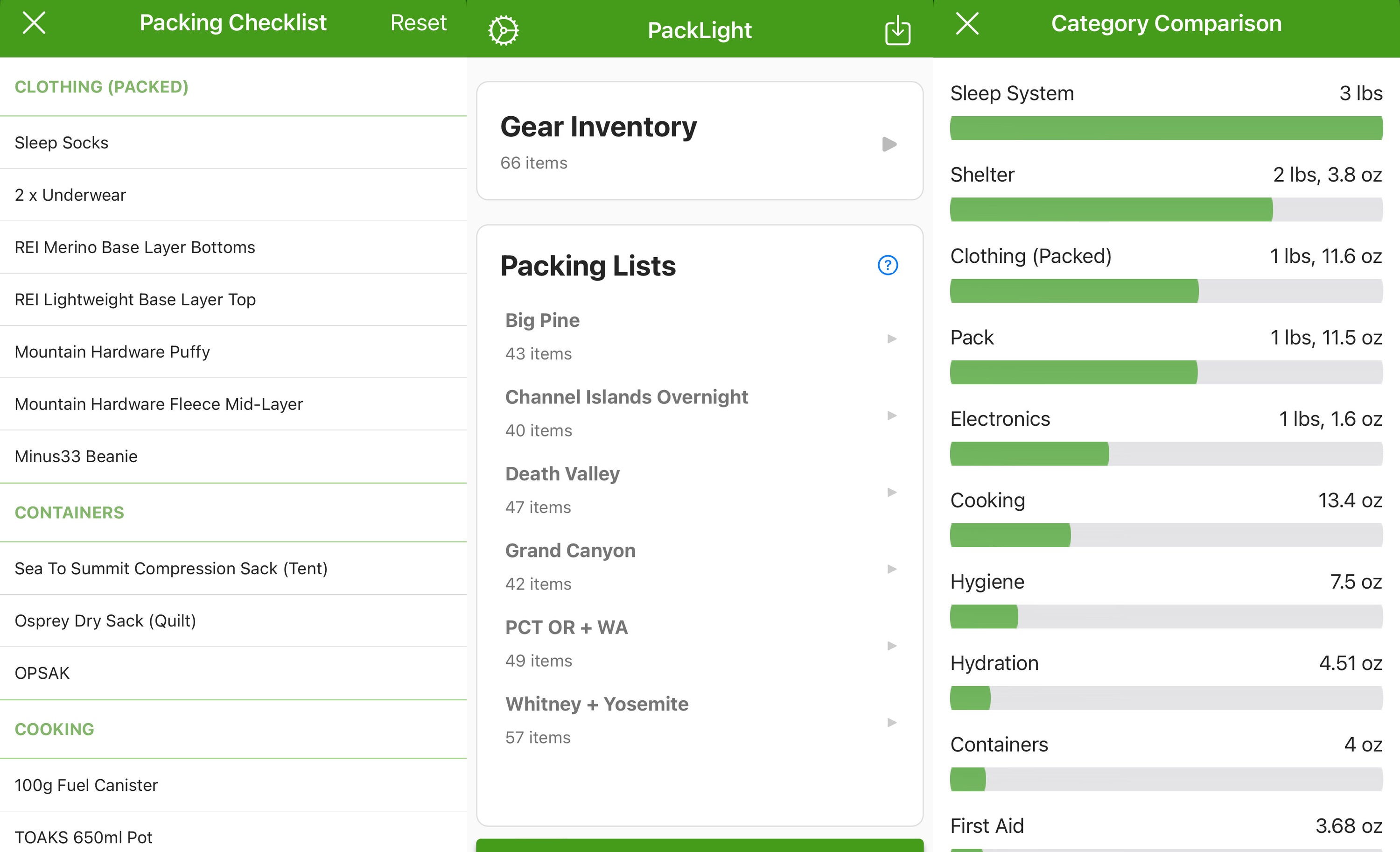The image size is (1400, 852).
Task: Expand the Death Valley packing list
Action: click(562, 473)
